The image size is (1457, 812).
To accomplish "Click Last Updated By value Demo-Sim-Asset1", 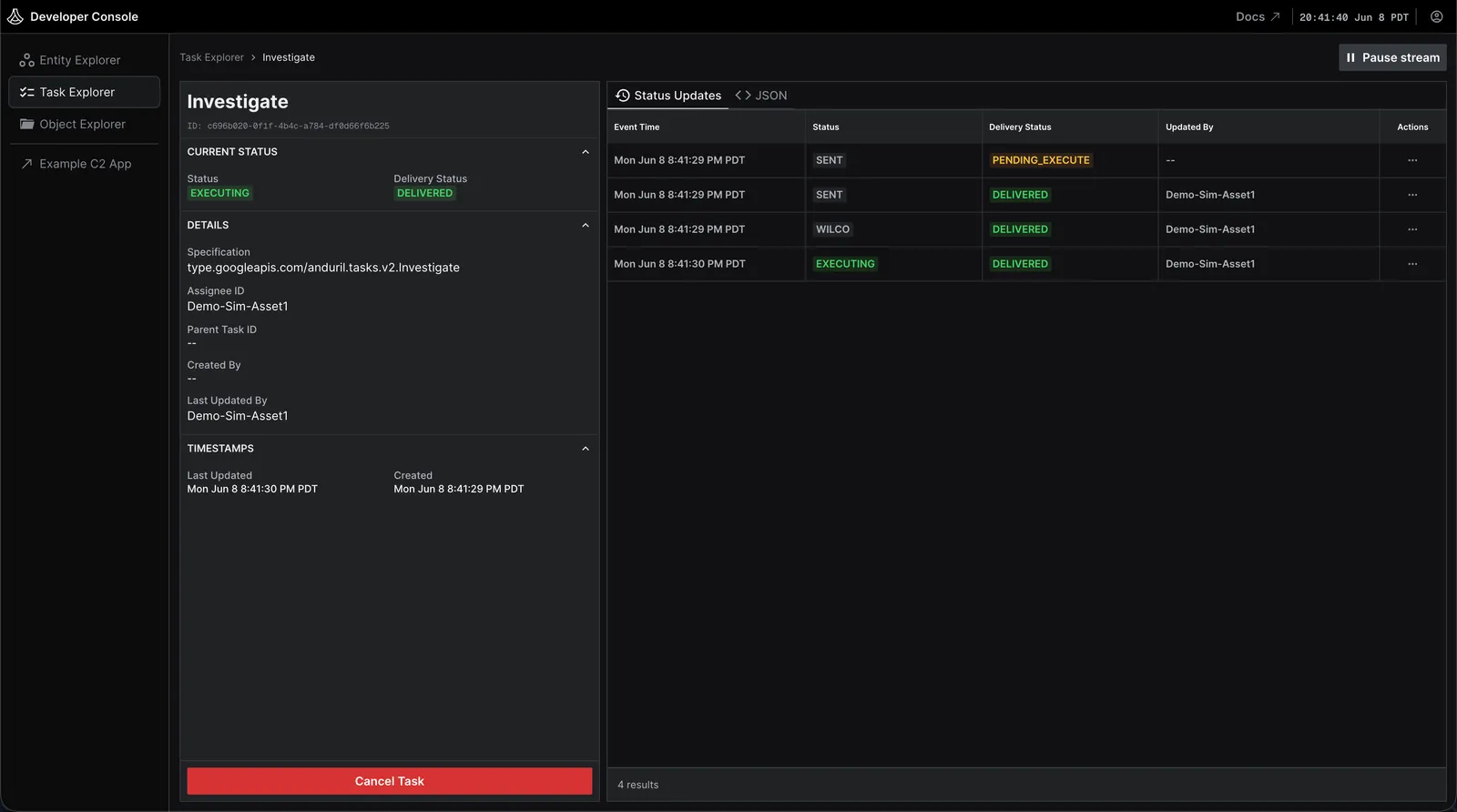I will pos(238,416).
